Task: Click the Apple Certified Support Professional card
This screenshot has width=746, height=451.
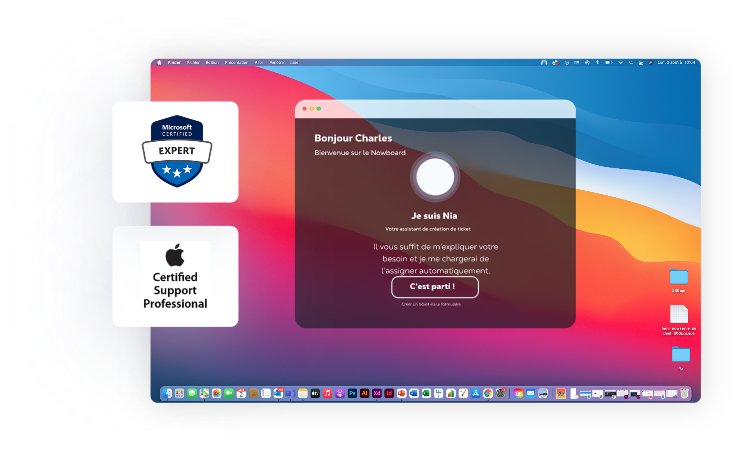Action: click(176, 276)
